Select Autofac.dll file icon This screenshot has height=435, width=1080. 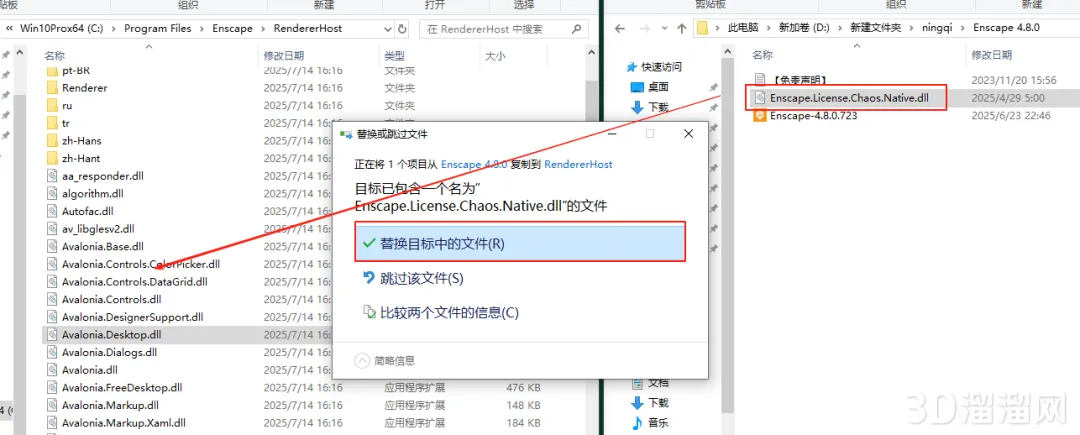pyautogui.click(x=52, y=211)
